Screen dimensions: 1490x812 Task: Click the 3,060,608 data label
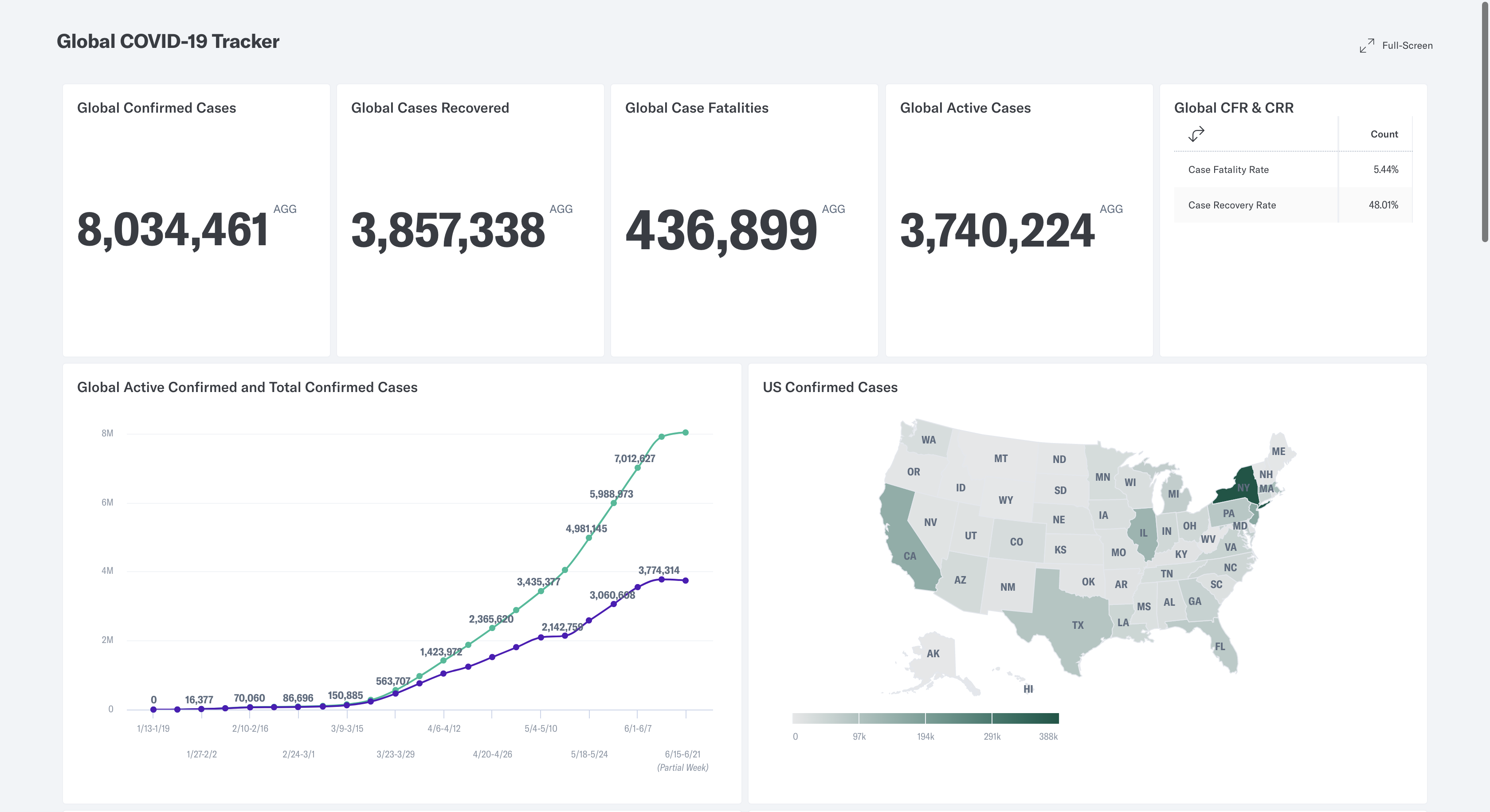pyautogui.click(x=612, y=595)
